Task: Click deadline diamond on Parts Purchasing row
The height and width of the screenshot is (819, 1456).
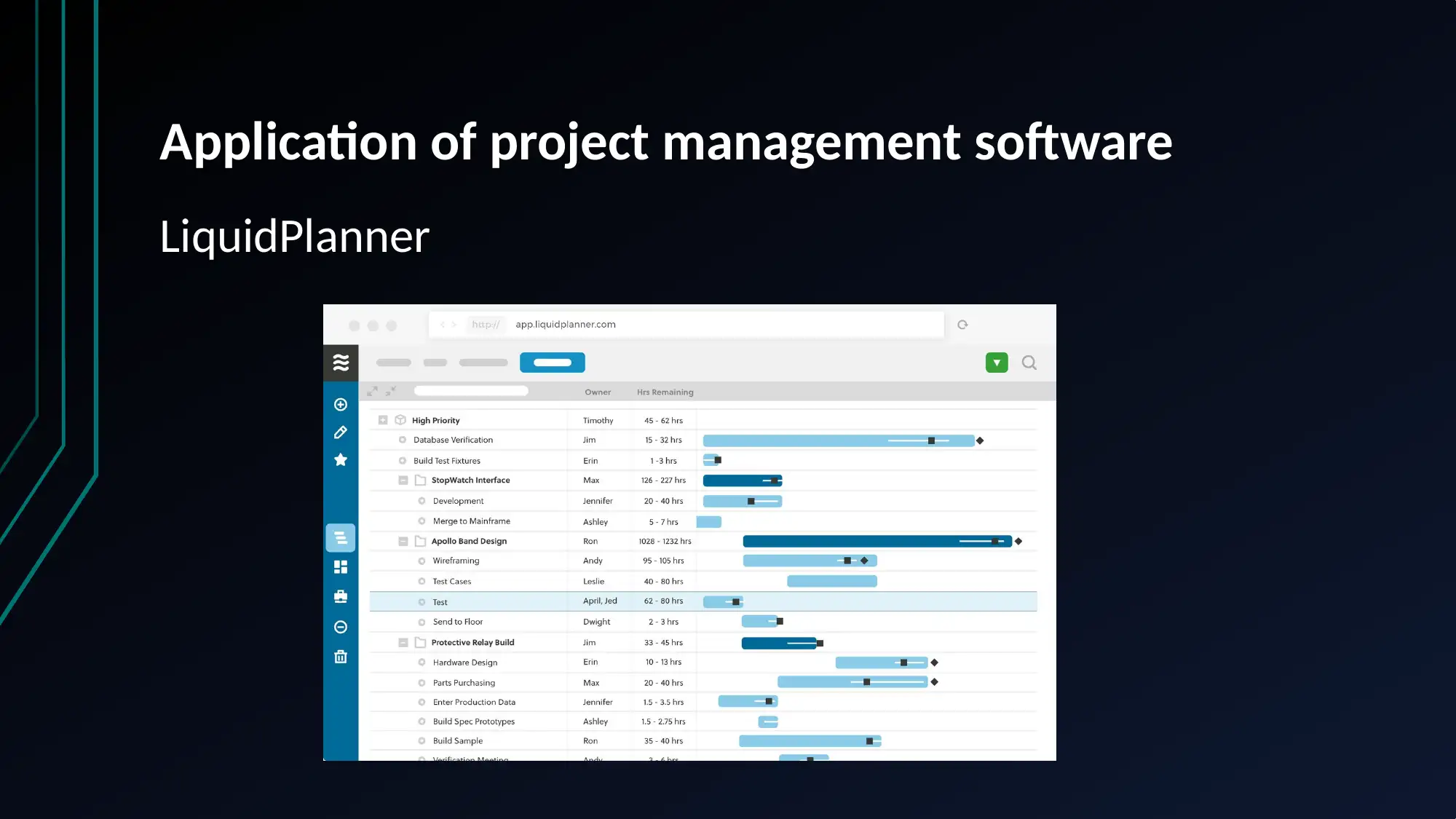Action: [x=935, y=682]
